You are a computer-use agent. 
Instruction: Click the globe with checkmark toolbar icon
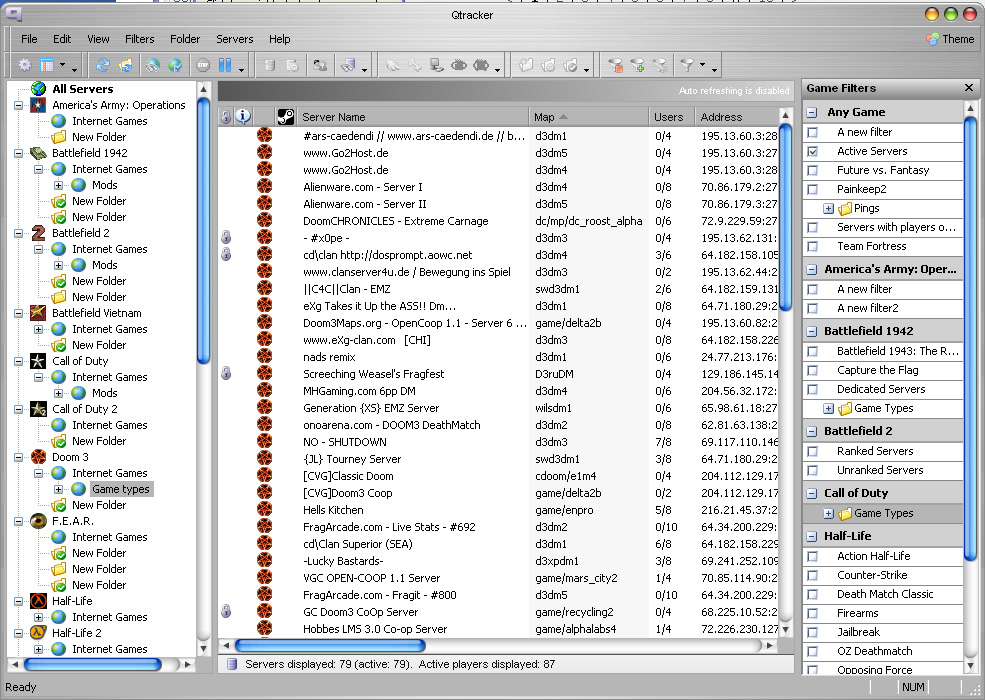pos(175,65)
